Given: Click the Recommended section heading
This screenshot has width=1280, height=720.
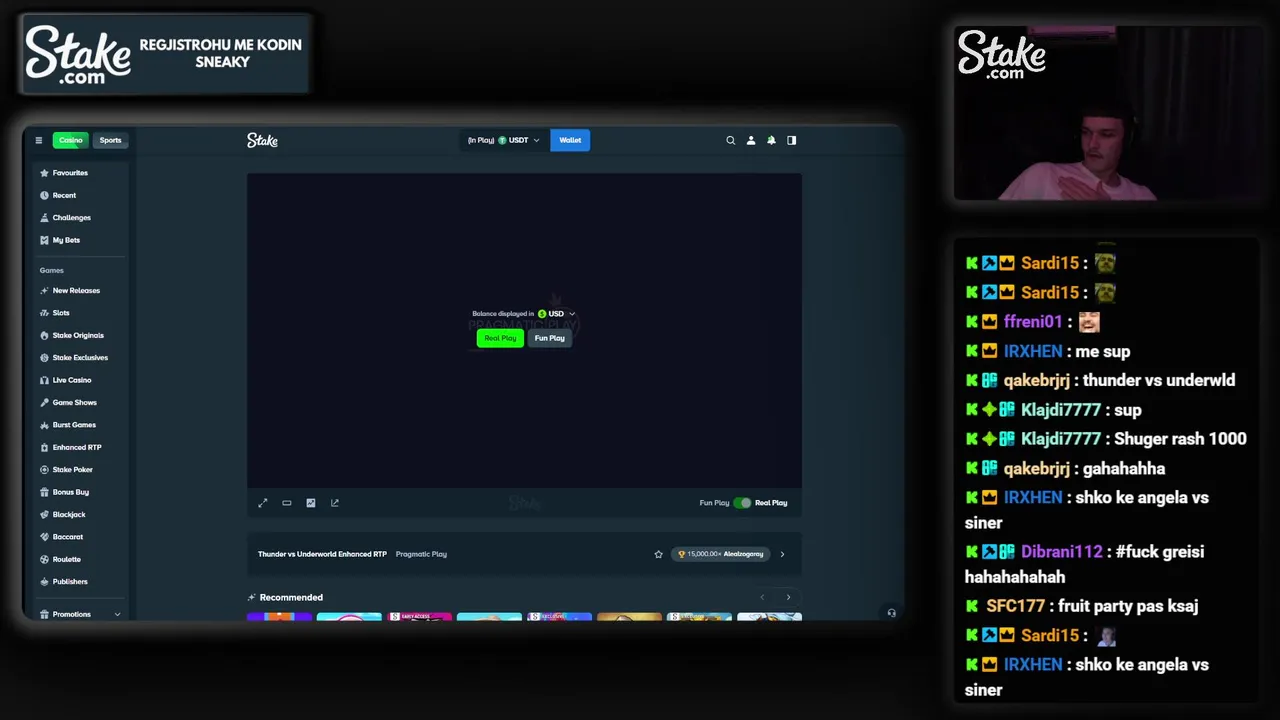Looking at the screenshot, I should (x=291, y=597).
